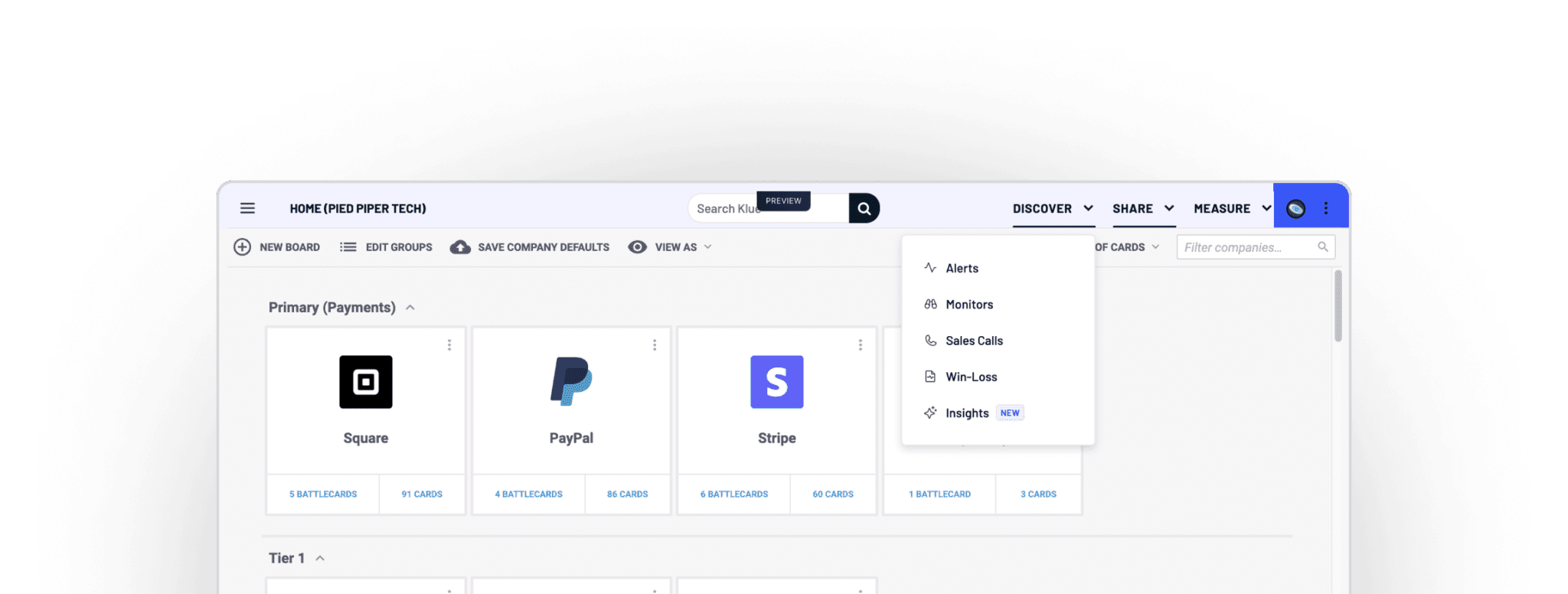Open the 3 Cards link
Image resolution: width=1568 pixels, height=594 pixels.
click(x=1038, y=494)
